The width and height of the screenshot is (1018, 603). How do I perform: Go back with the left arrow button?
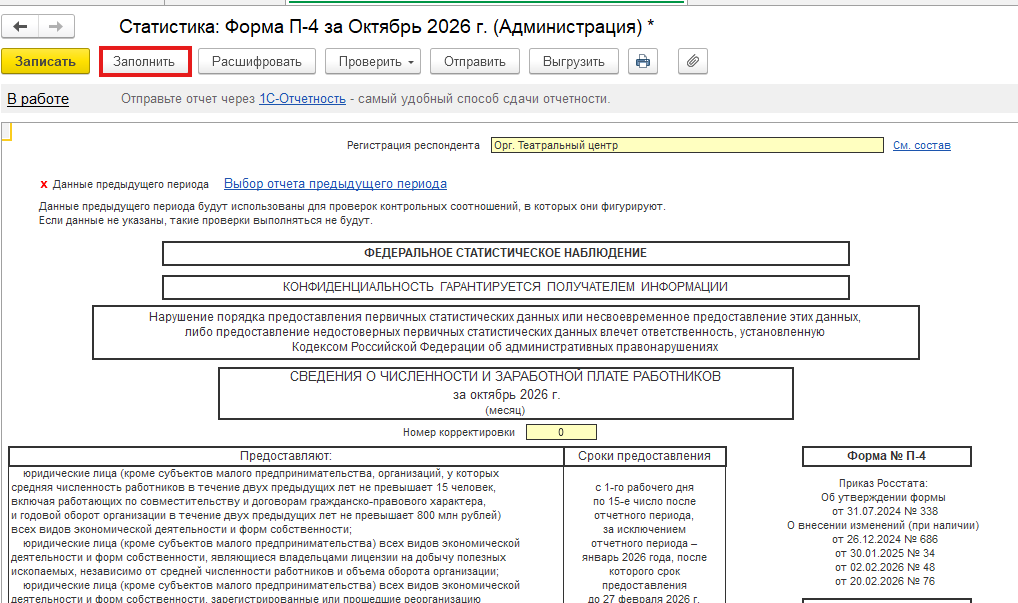pos(20,27)
